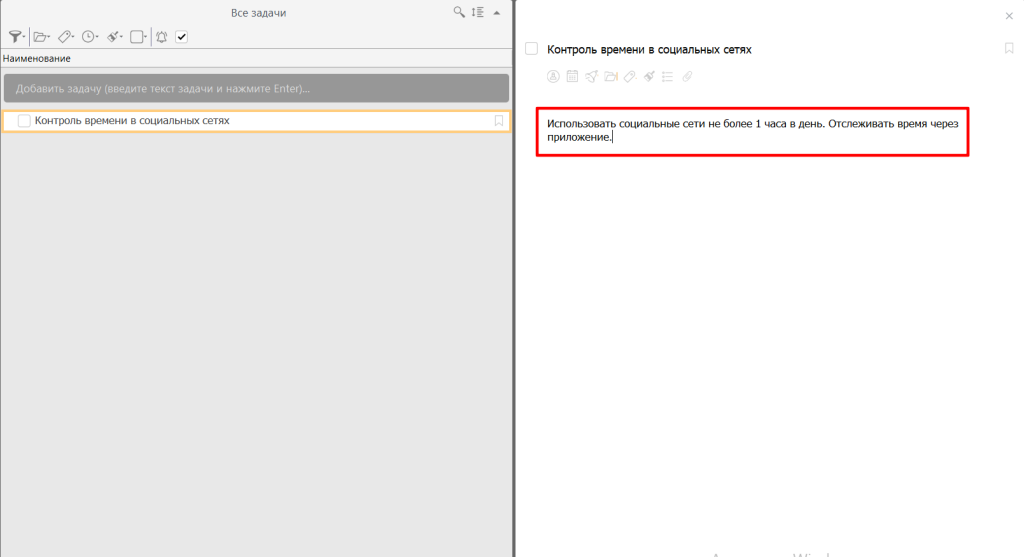The image size is (1024, 557).
Task: Toggle the show-completed checkbox in toolbar
Action: pyautogui.click(x=182, y=37)
